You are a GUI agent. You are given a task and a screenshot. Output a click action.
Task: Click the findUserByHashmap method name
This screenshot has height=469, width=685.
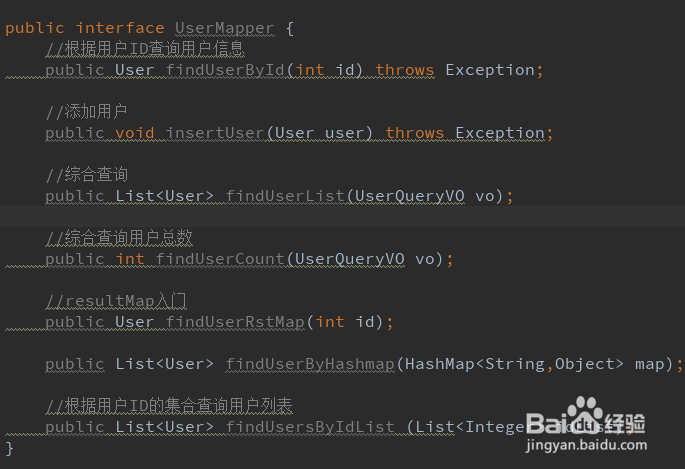tap(310, 364)
